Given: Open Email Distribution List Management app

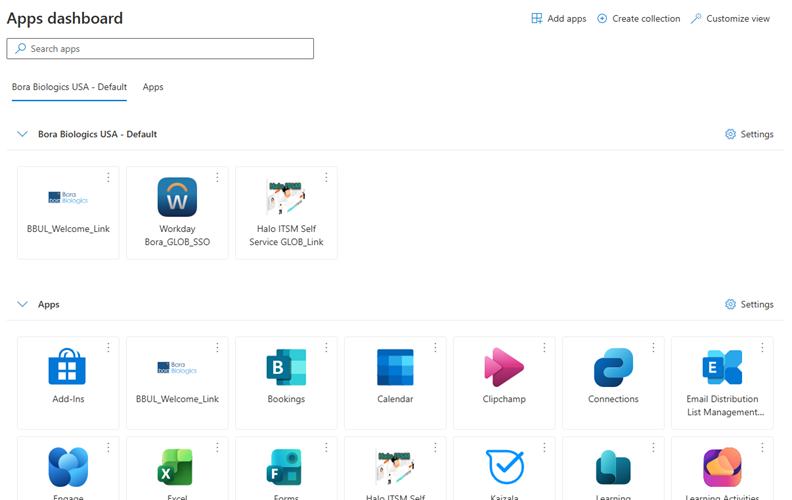Looking at the screenshot, I should point(722,383).
